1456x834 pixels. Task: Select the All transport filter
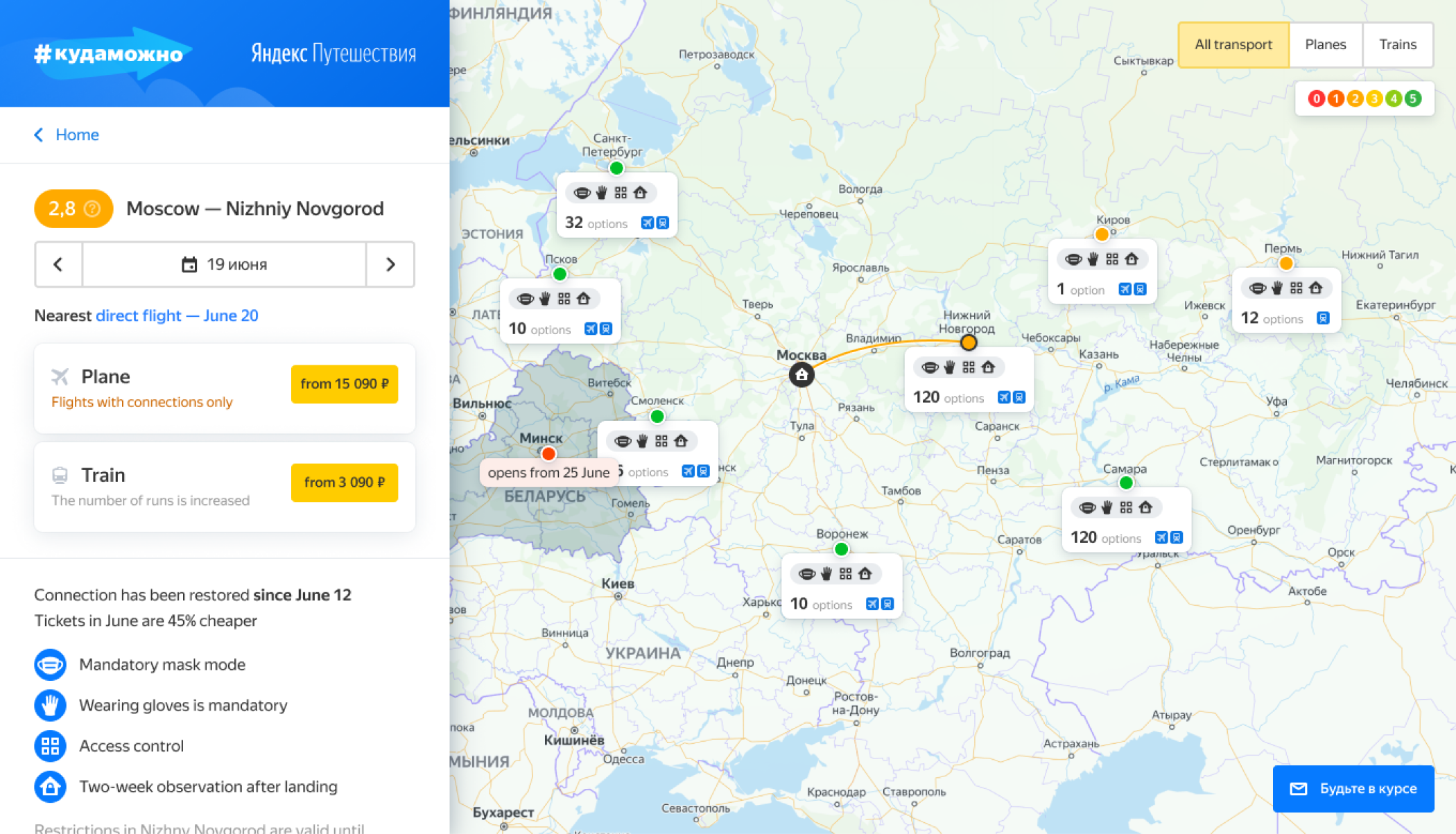pyautogui.click(x=1233, y=44)
